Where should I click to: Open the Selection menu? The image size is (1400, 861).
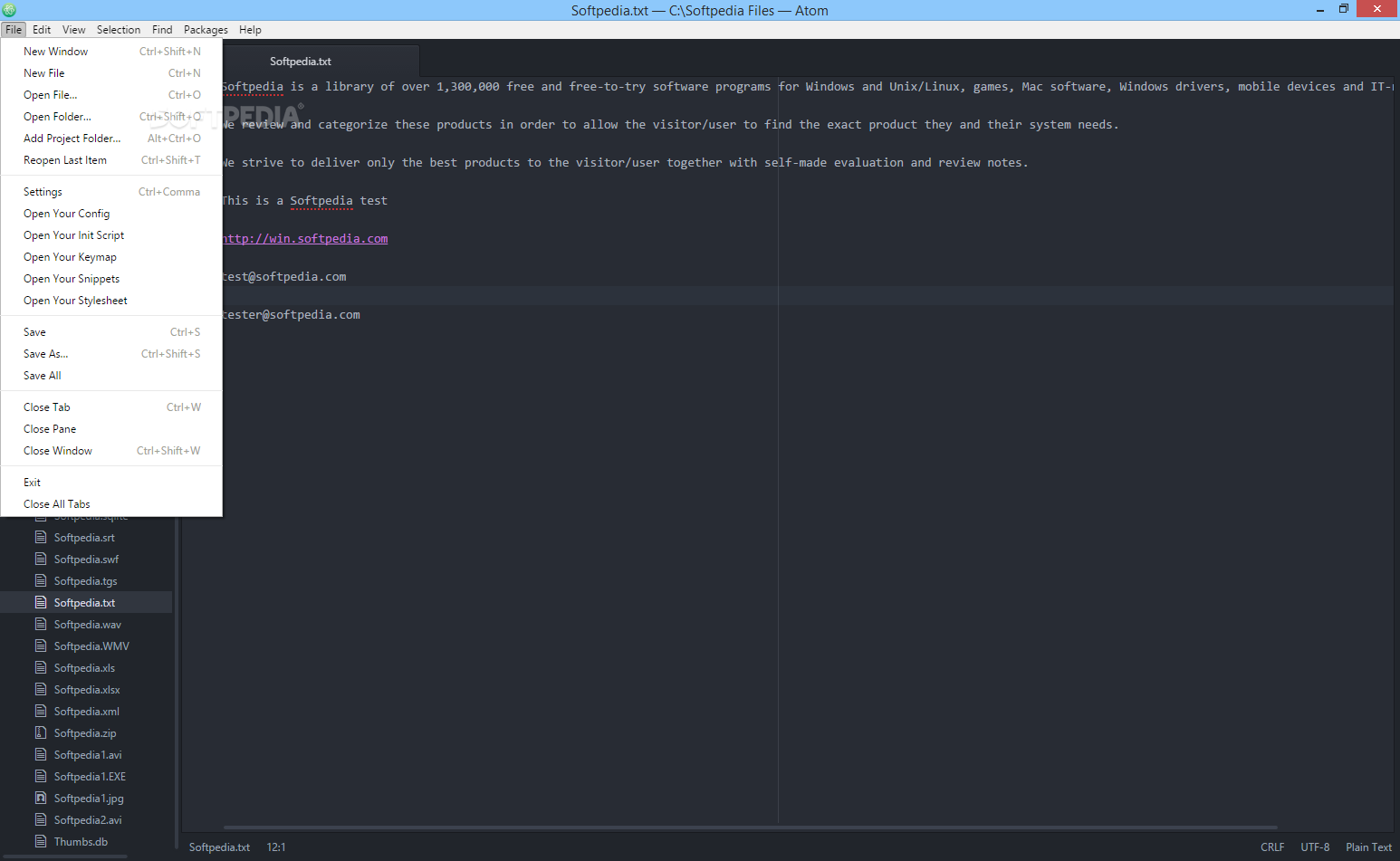coord(119,30)
